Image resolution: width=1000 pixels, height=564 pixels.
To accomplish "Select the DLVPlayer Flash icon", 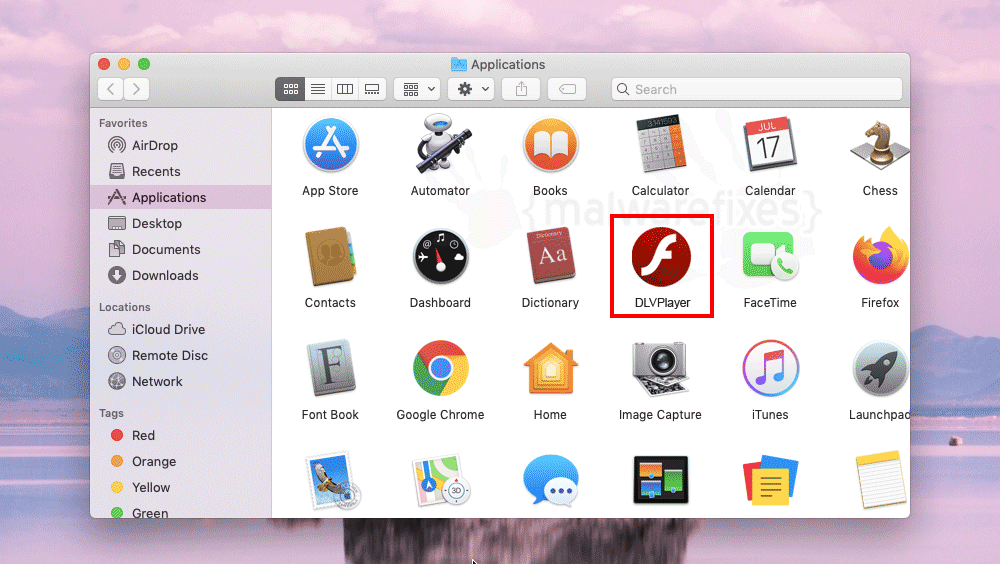I will click(661, 257).
